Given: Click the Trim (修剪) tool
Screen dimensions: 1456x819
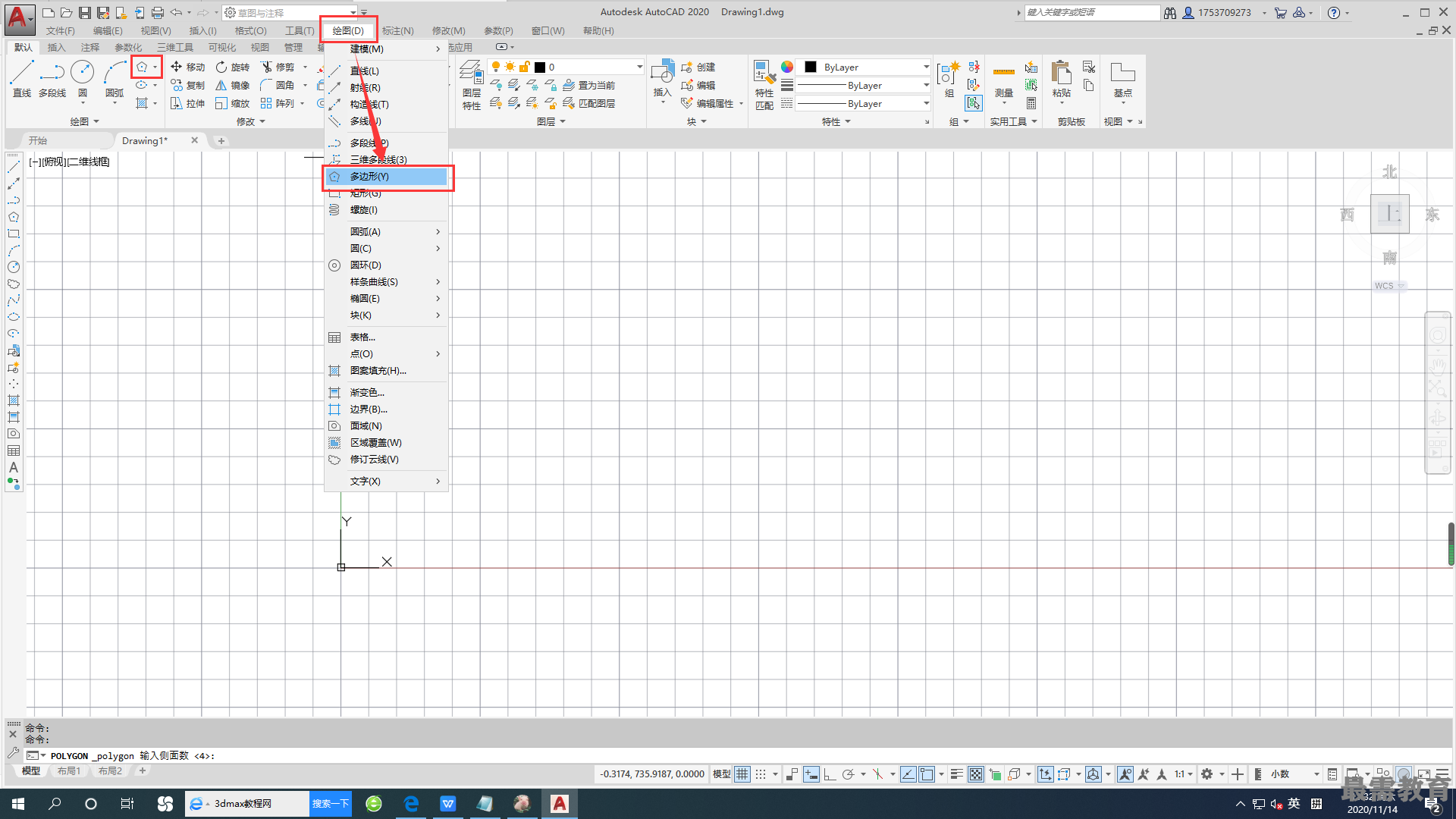Looking at the screenshot, I should point(278,67).
